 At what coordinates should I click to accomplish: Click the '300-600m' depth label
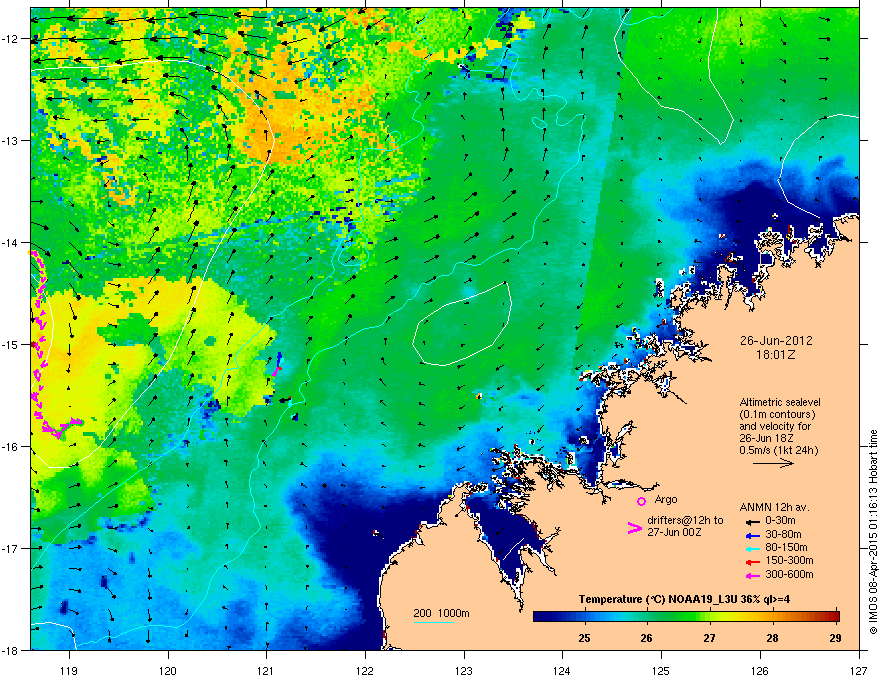point(789,575)
